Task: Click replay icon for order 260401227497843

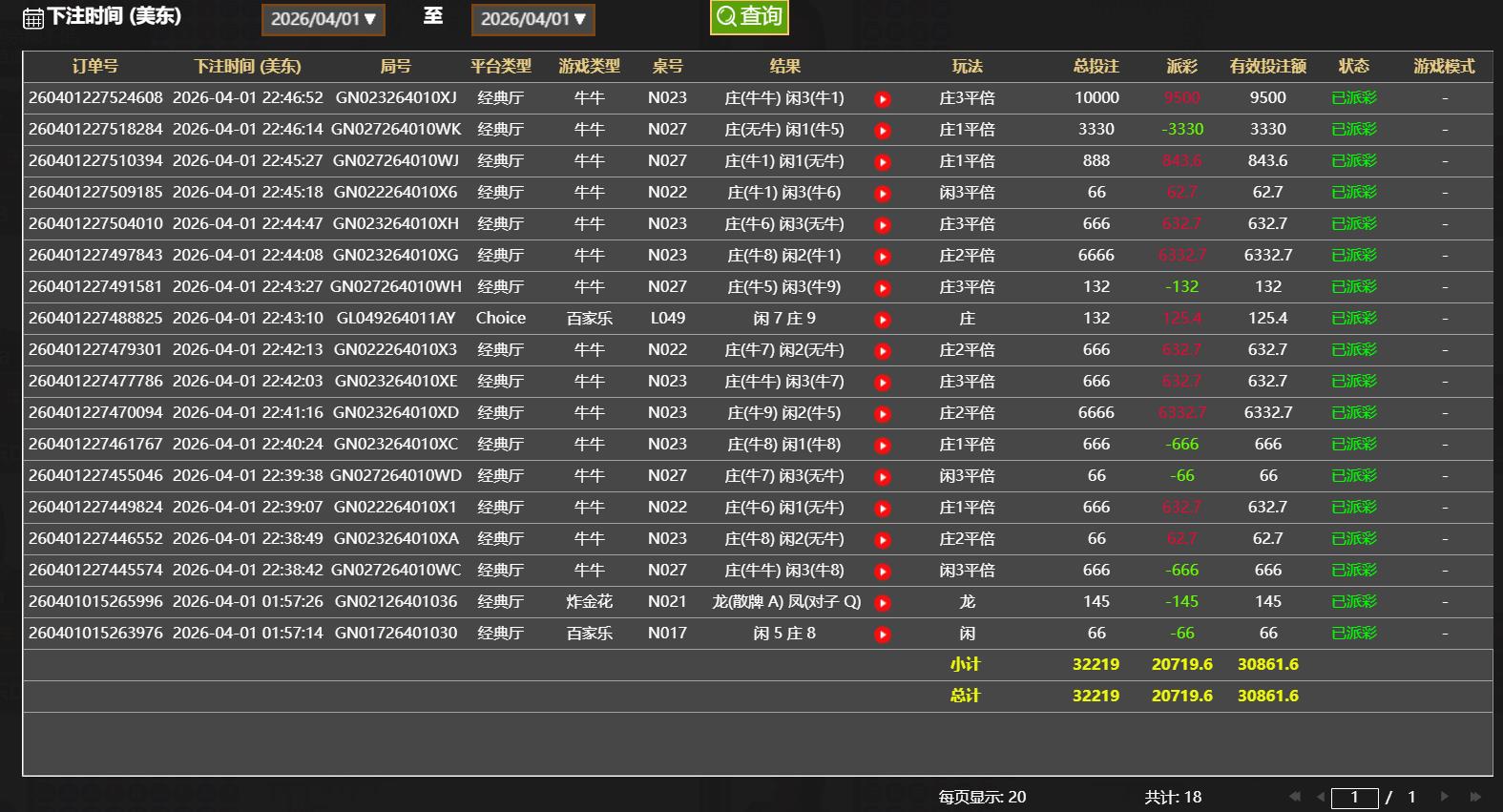Action: [x=883, y=257]
